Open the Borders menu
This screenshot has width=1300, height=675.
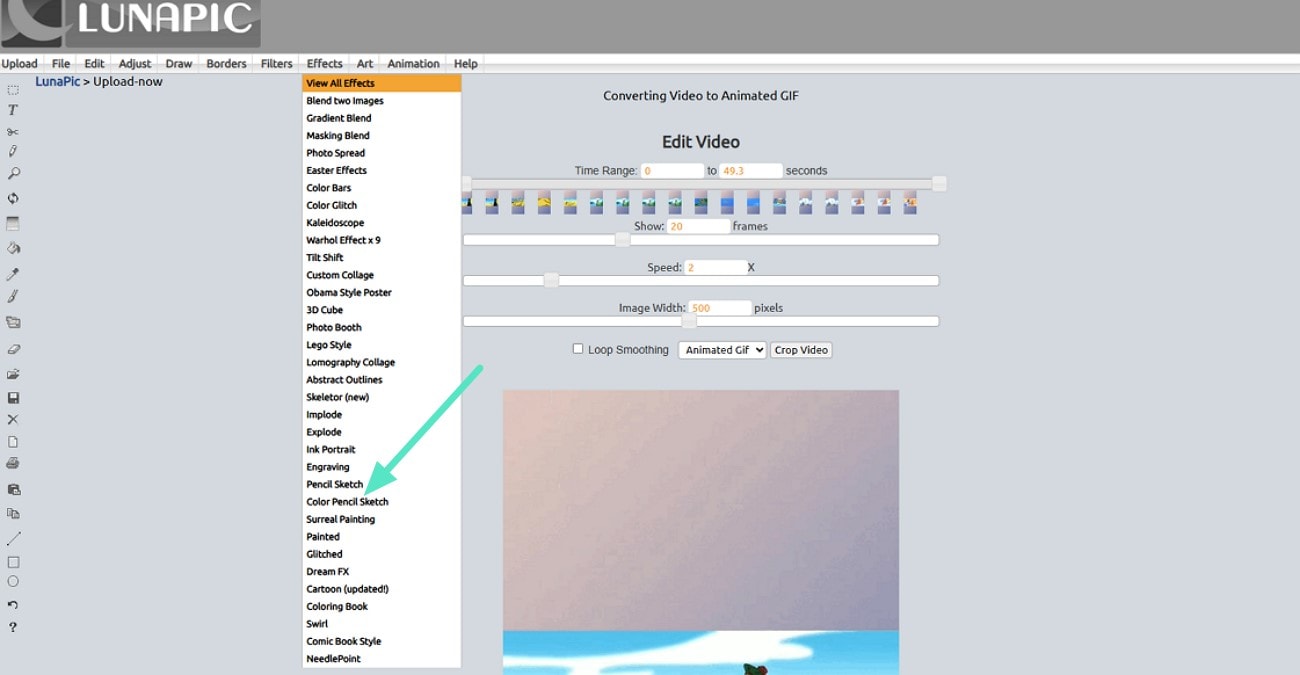click(x=226, y=63)
